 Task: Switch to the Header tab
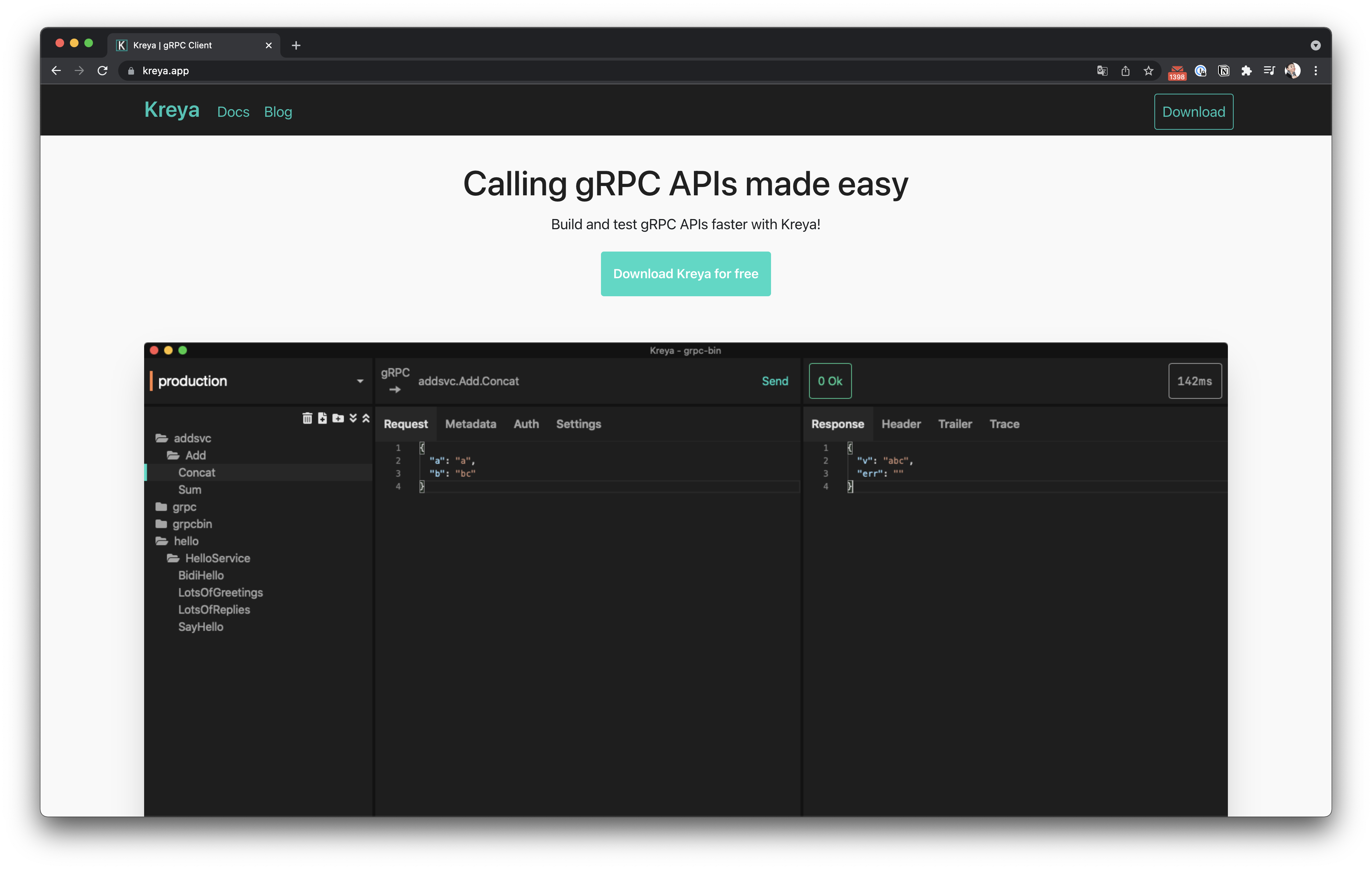pos(901,423)
